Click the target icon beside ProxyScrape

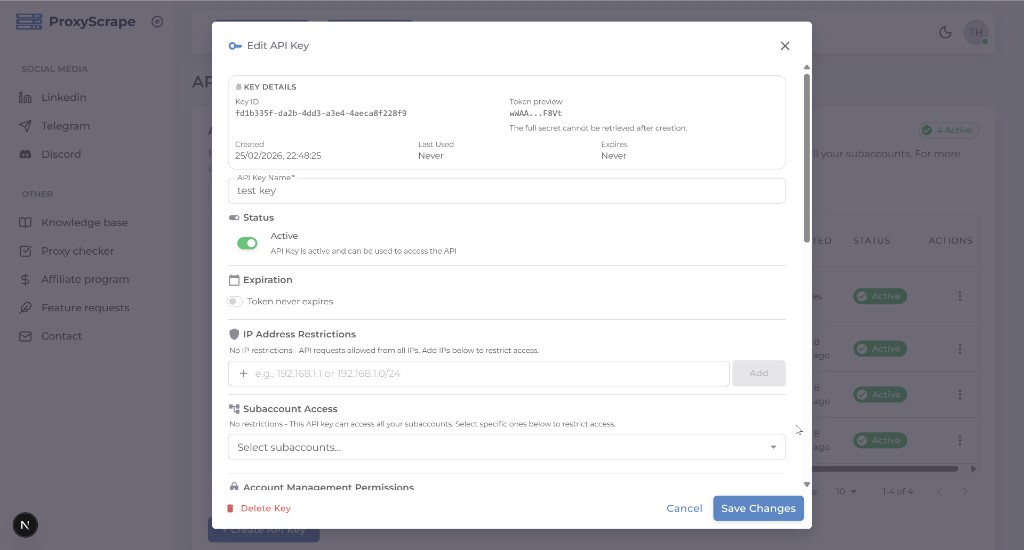point(157,22)
